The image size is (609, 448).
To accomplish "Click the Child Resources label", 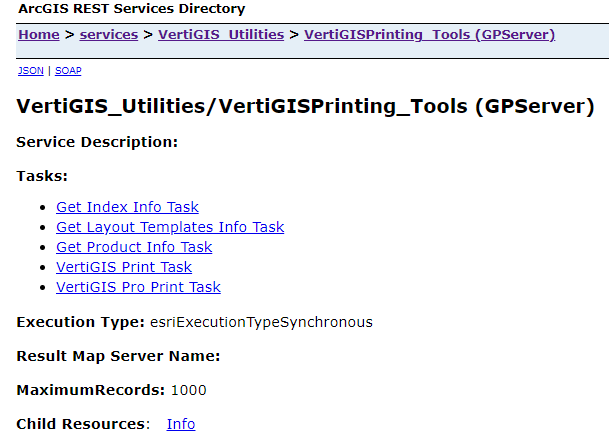I will pyautogui.click(x=83, y=424).
